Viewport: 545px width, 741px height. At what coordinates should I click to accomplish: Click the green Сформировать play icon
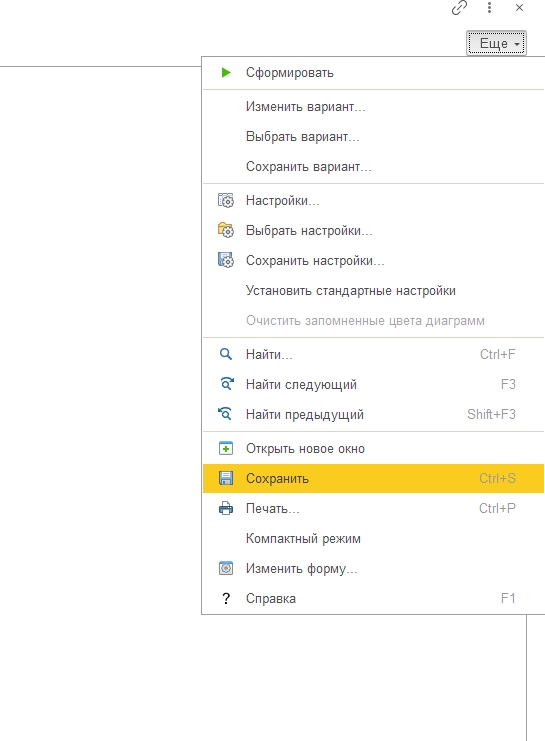(x=226, y=72)
